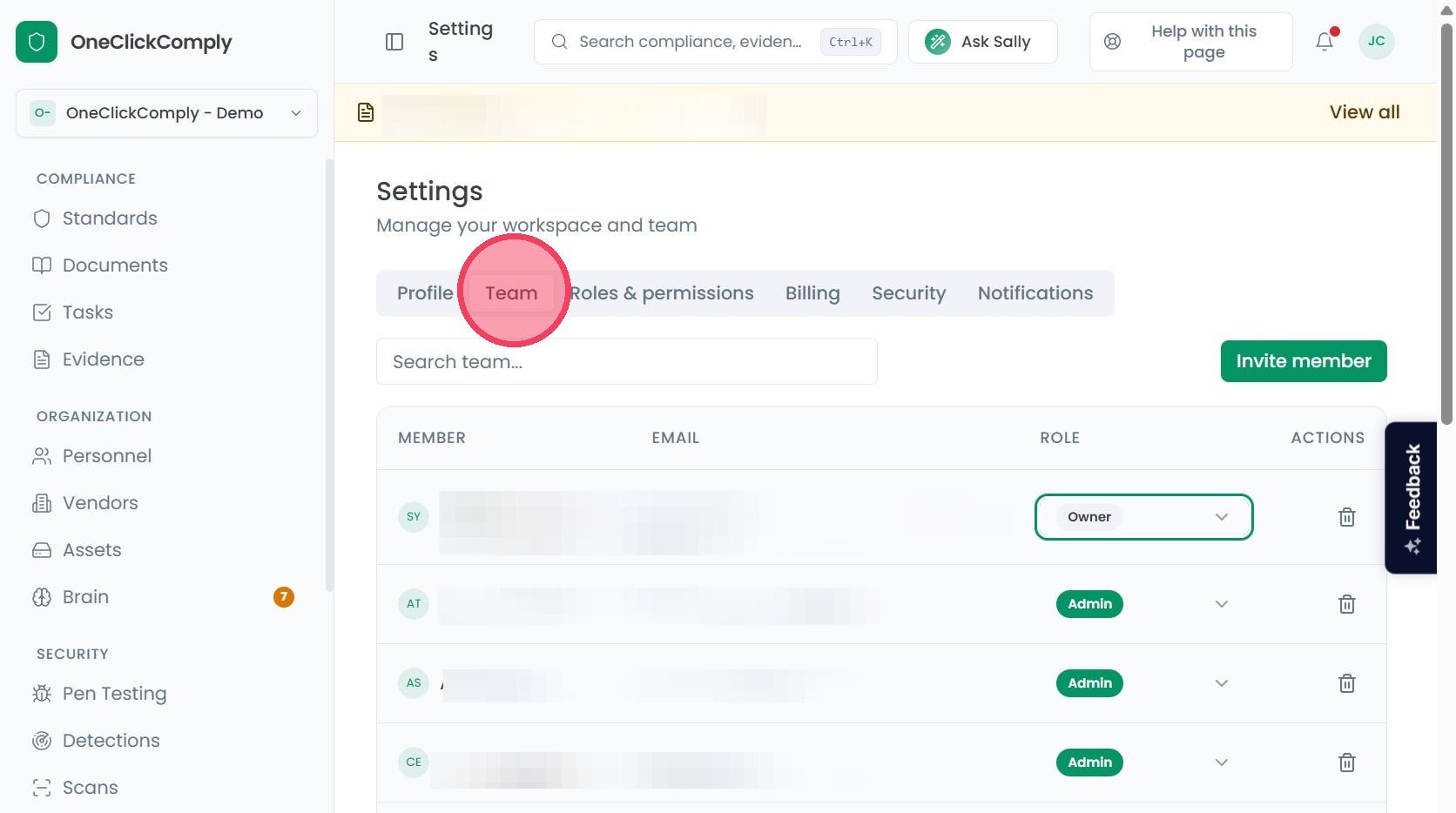The width and height of the screenshot is (1456, 813).
Task: Click the Documents book icon
Action: [x=42, y=265]
